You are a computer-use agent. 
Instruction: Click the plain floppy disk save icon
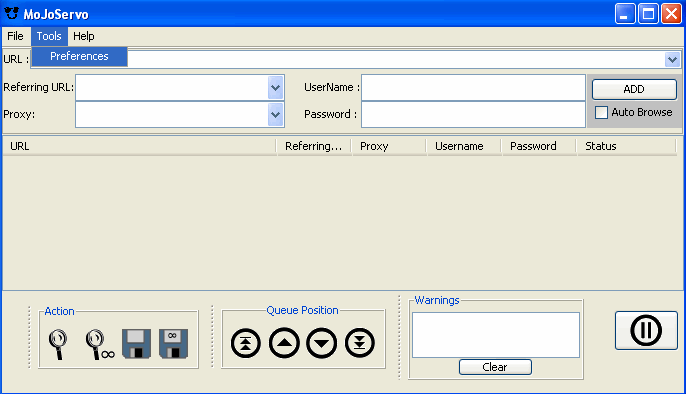[136, 344]
